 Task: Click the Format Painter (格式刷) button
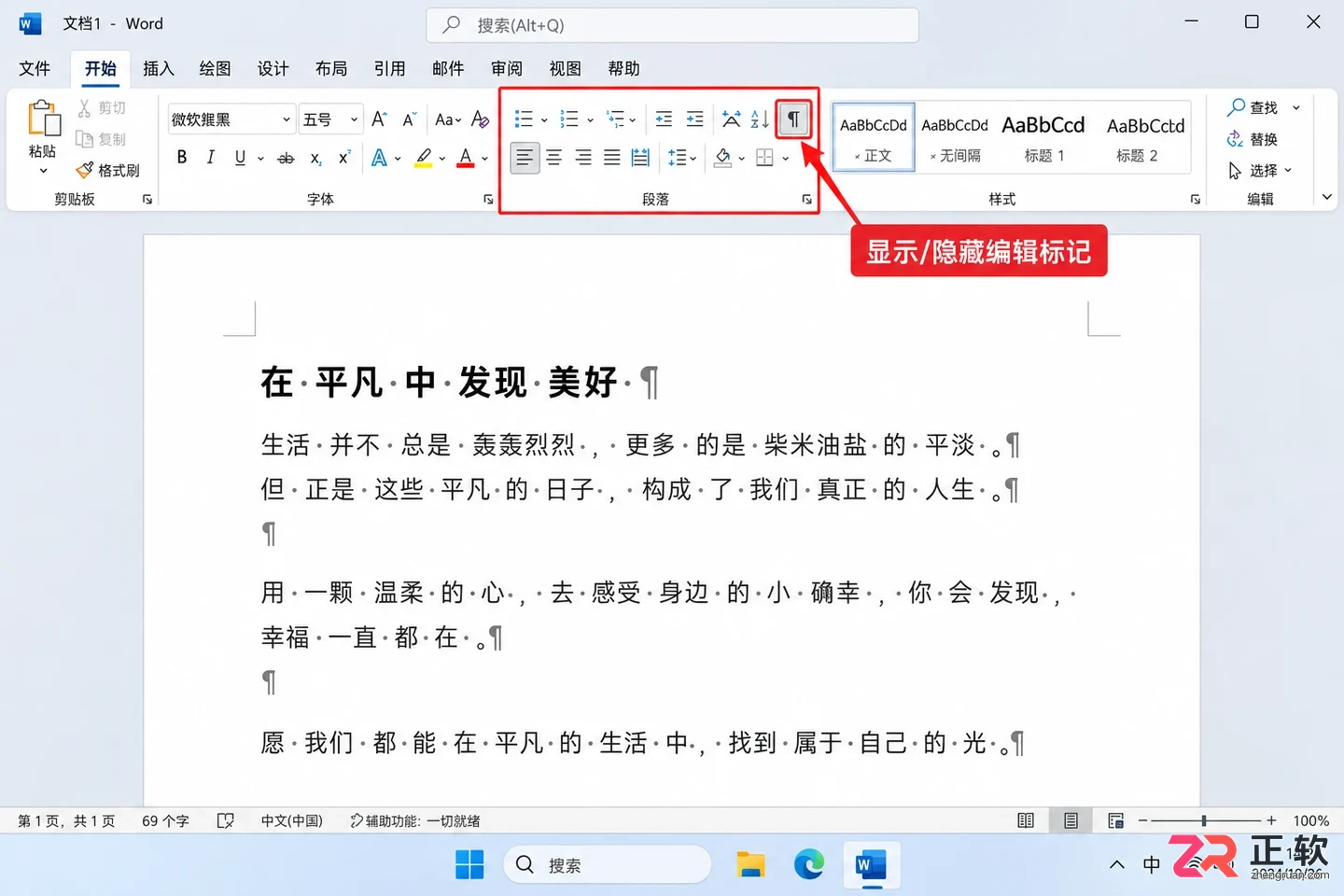[108, 170]
